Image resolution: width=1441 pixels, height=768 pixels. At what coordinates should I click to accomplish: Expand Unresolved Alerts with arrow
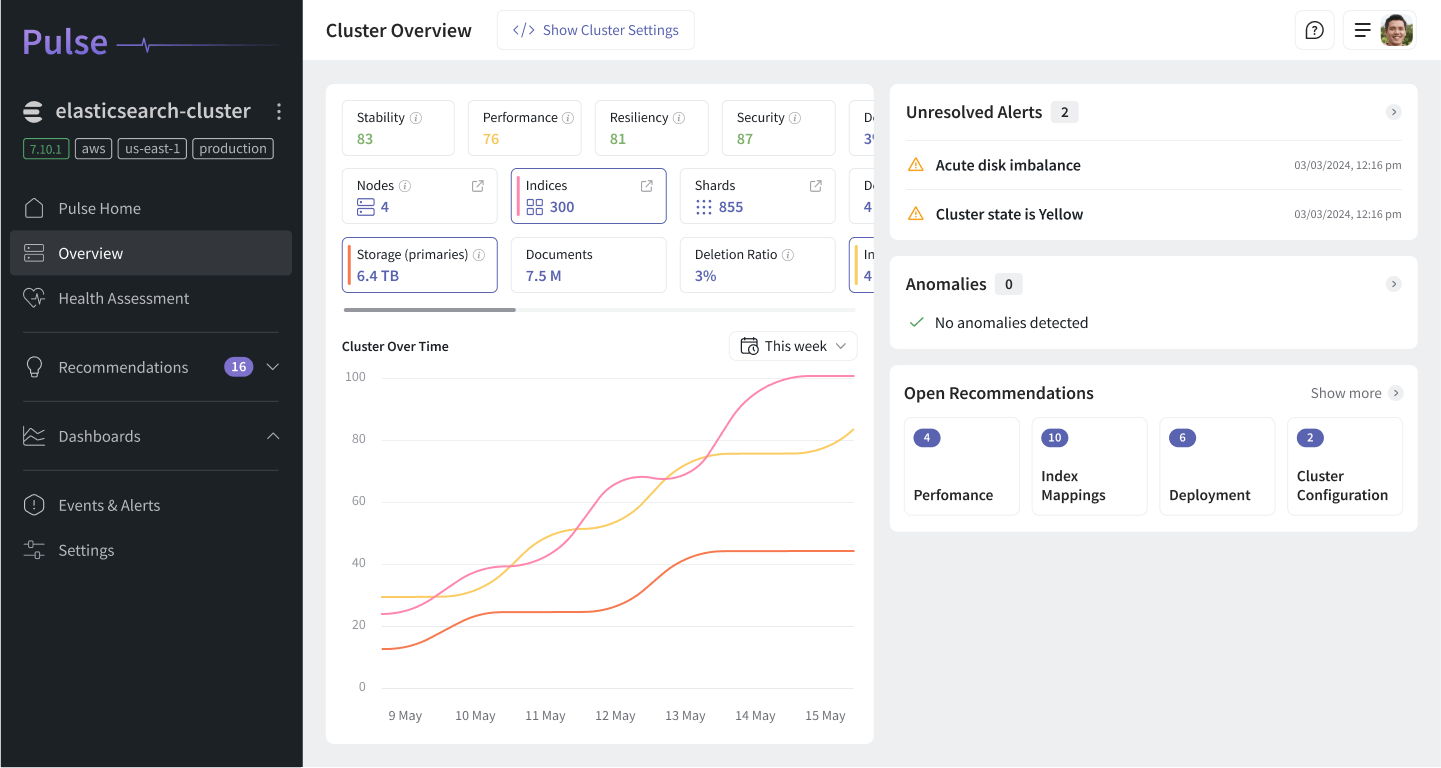[1394, 112]
